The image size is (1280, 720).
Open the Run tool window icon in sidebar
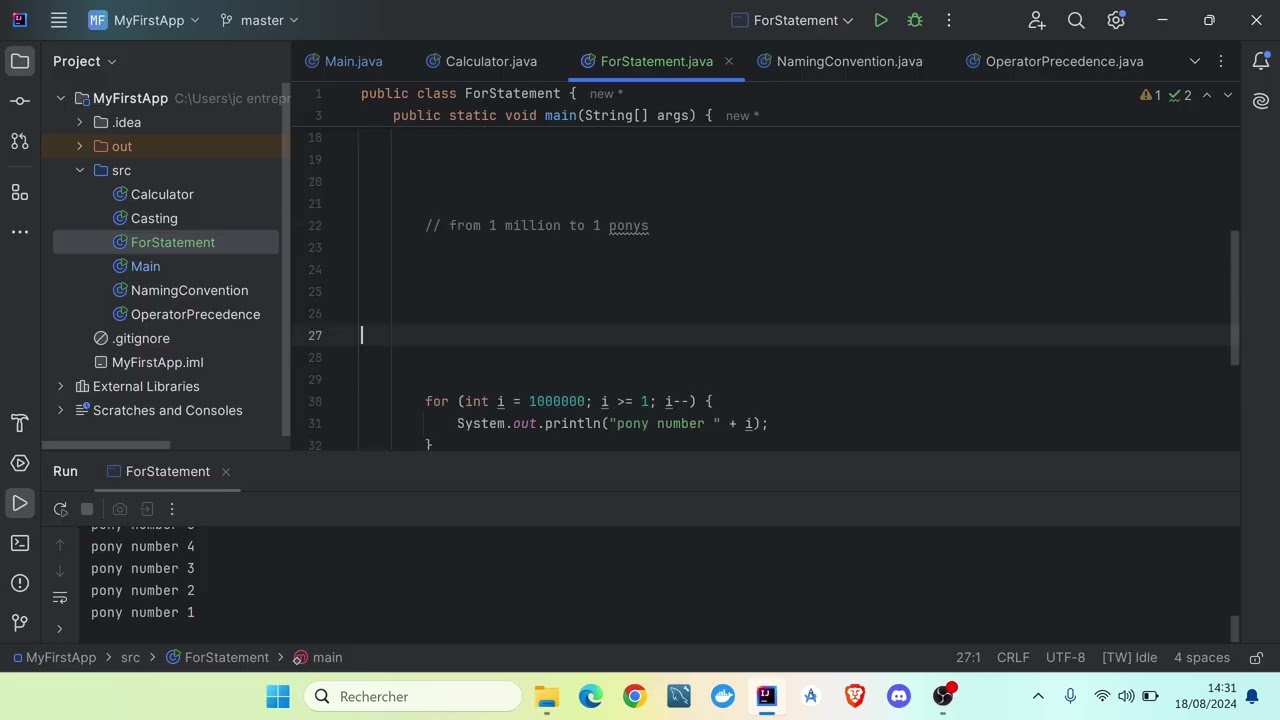tap(20, 503)
